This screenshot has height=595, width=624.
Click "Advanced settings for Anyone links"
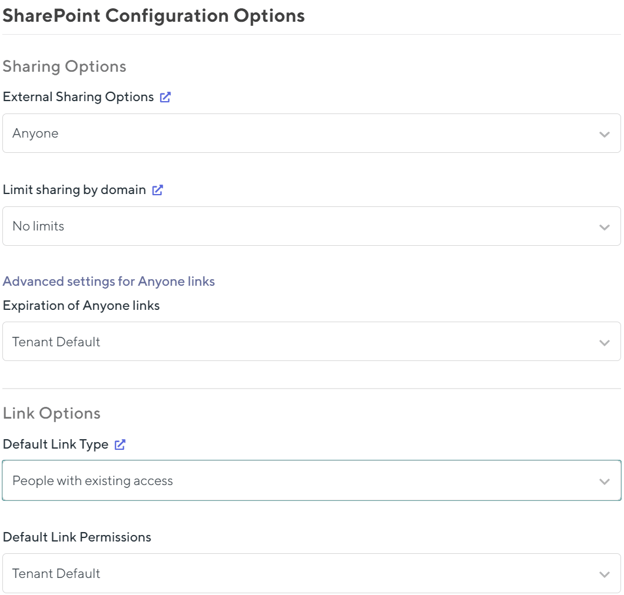[x=109, y=281]
